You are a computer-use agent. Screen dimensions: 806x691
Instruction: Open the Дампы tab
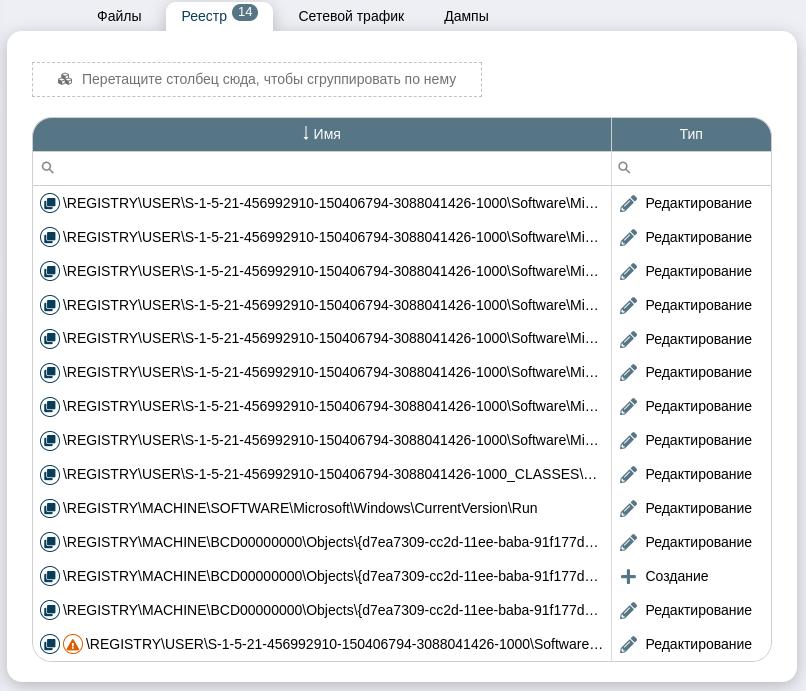[466, 16]
